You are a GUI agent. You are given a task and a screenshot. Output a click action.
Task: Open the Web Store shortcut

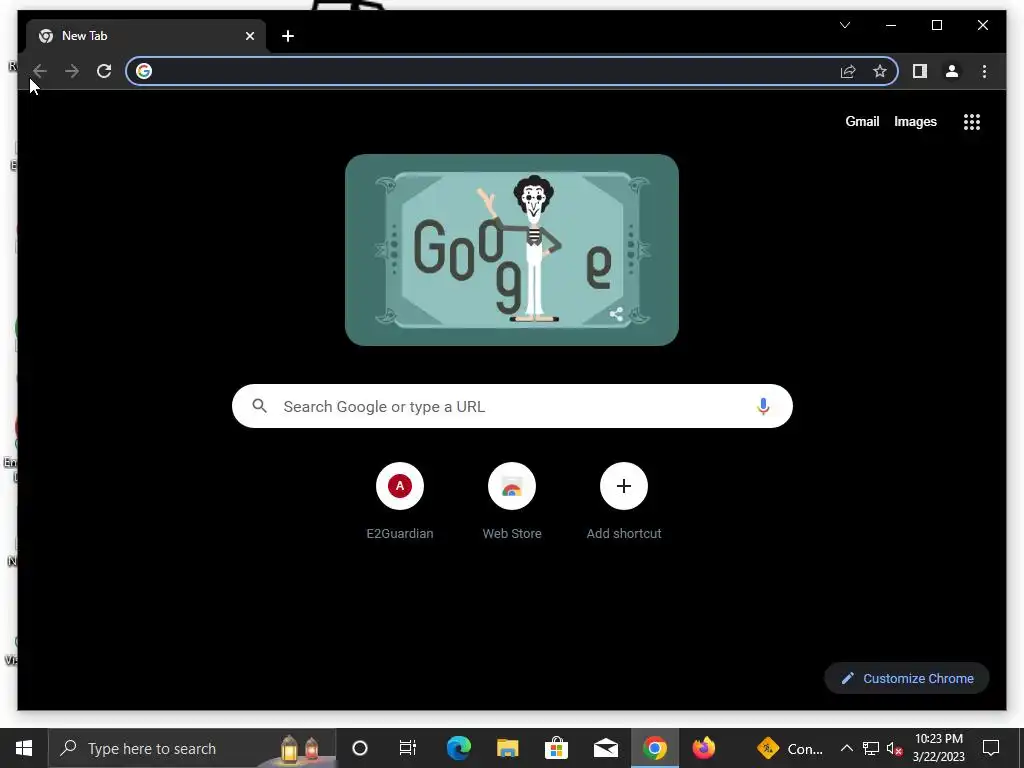point(512,502)
